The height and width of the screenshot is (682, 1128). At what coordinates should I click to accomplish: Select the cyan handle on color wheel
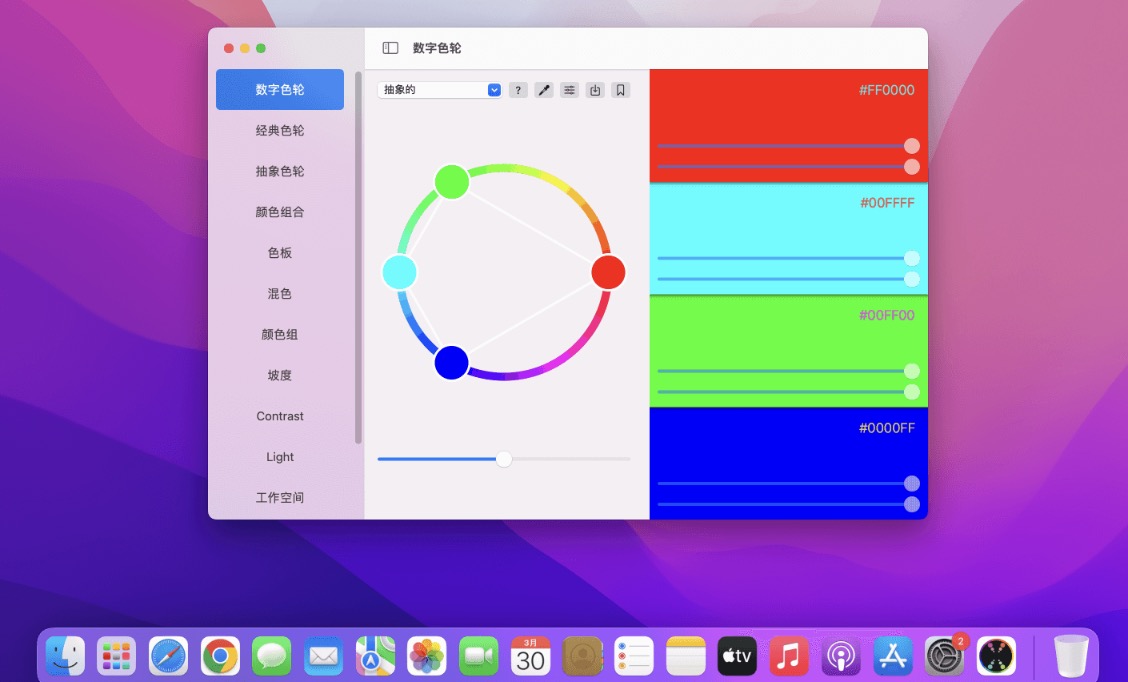pyautogui.click(x=399, y=272)
